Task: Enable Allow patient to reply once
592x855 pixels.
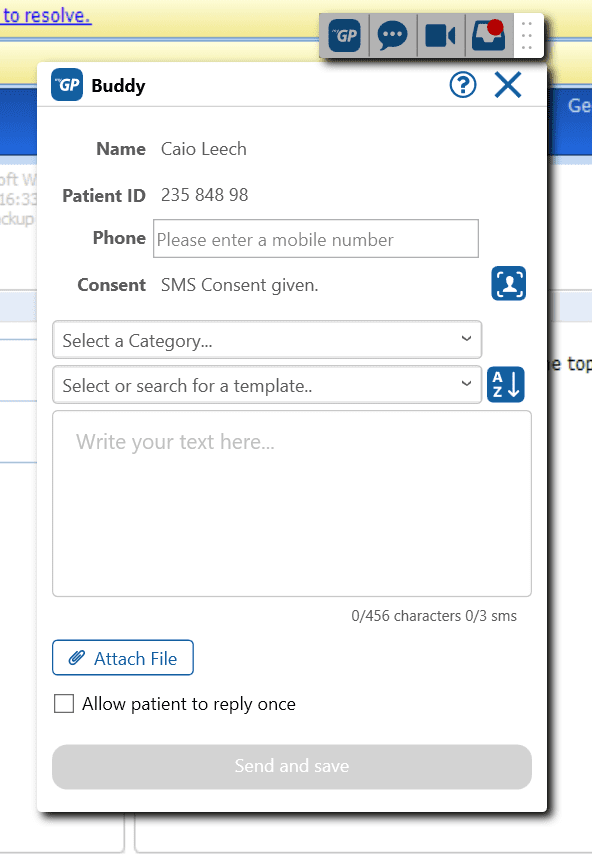Action: tap(64, 703)
